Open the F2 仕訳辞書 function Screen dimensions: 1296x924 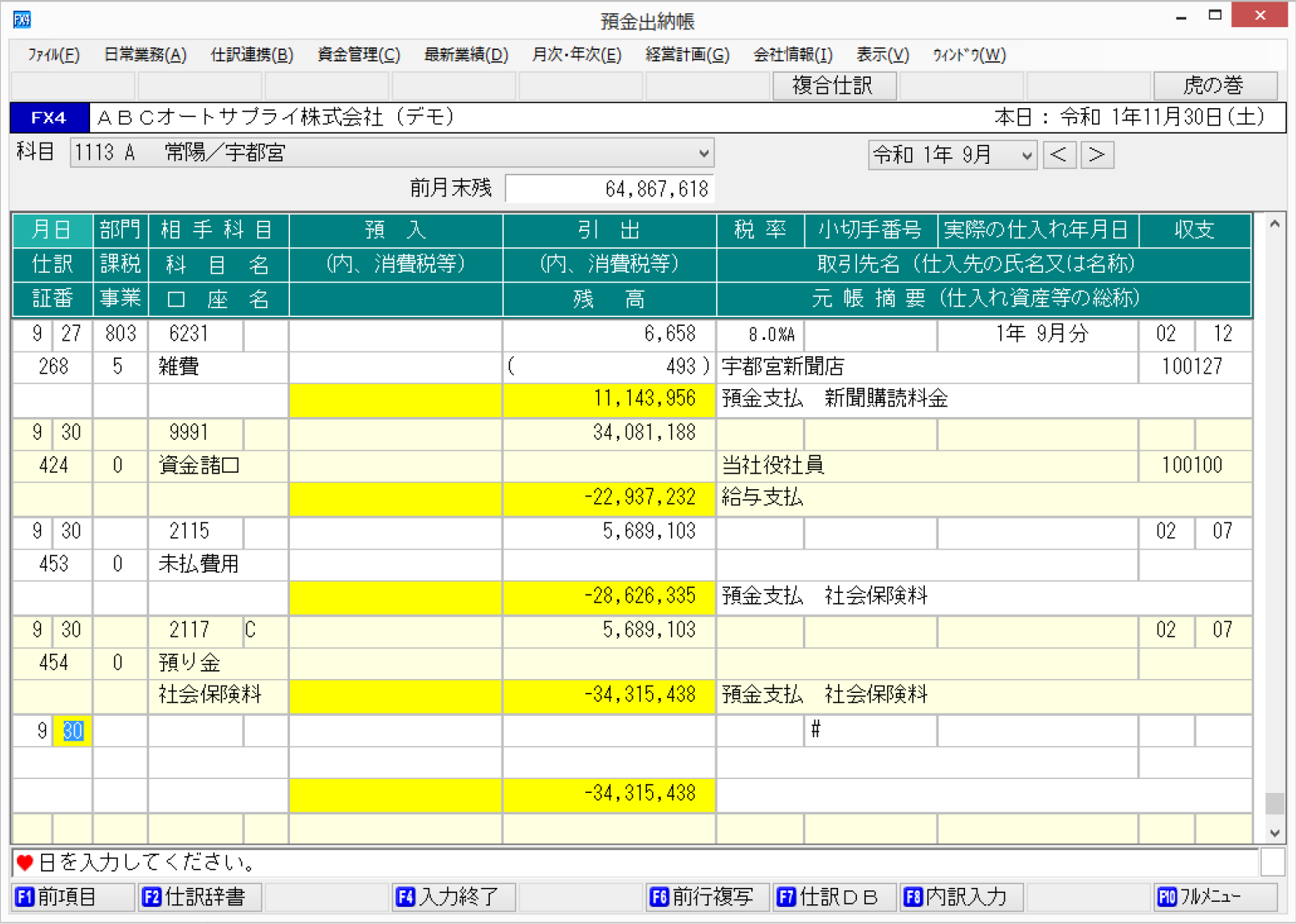pyautogui.click(x=200, y=897)
